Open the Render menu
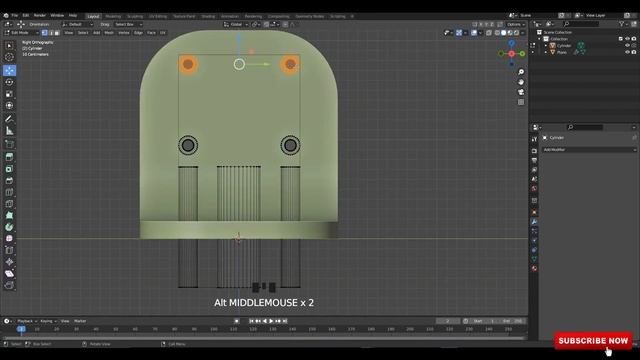 click(40, 16)
